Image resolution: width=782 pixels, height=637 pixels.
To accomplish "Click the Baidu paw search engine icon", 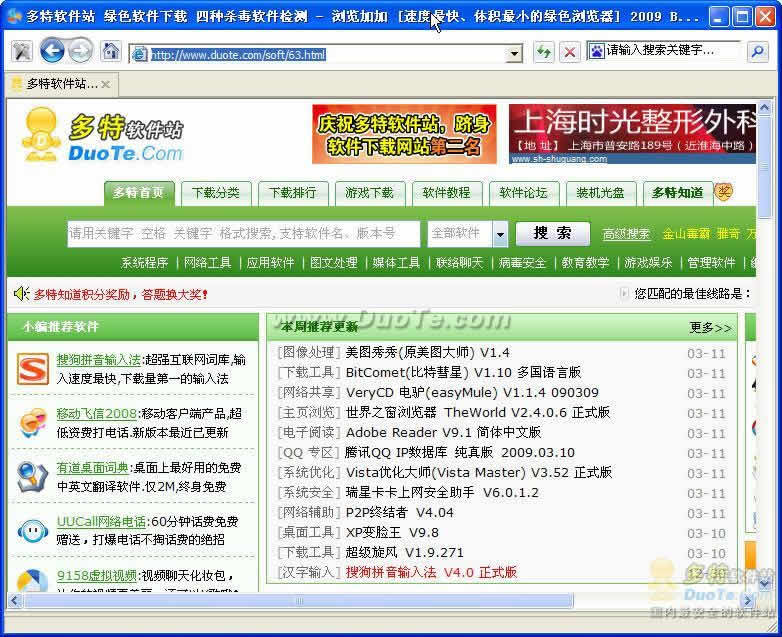I will (x=596, y=50).
